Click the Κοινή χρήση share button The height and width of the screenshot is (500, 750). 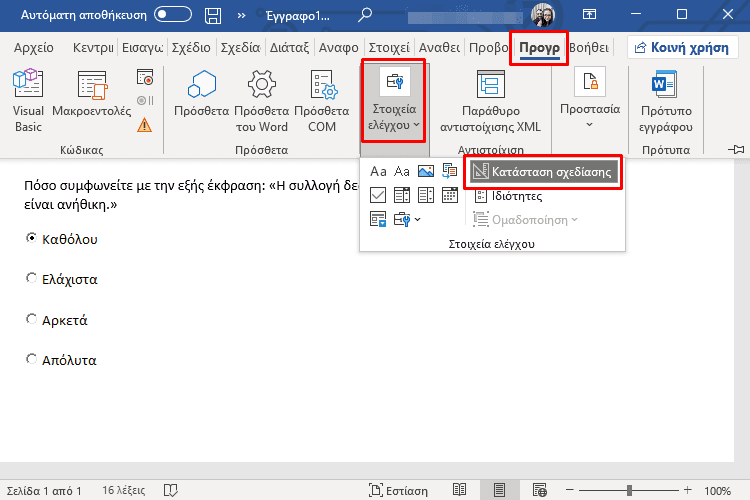(x=683, y=47)
